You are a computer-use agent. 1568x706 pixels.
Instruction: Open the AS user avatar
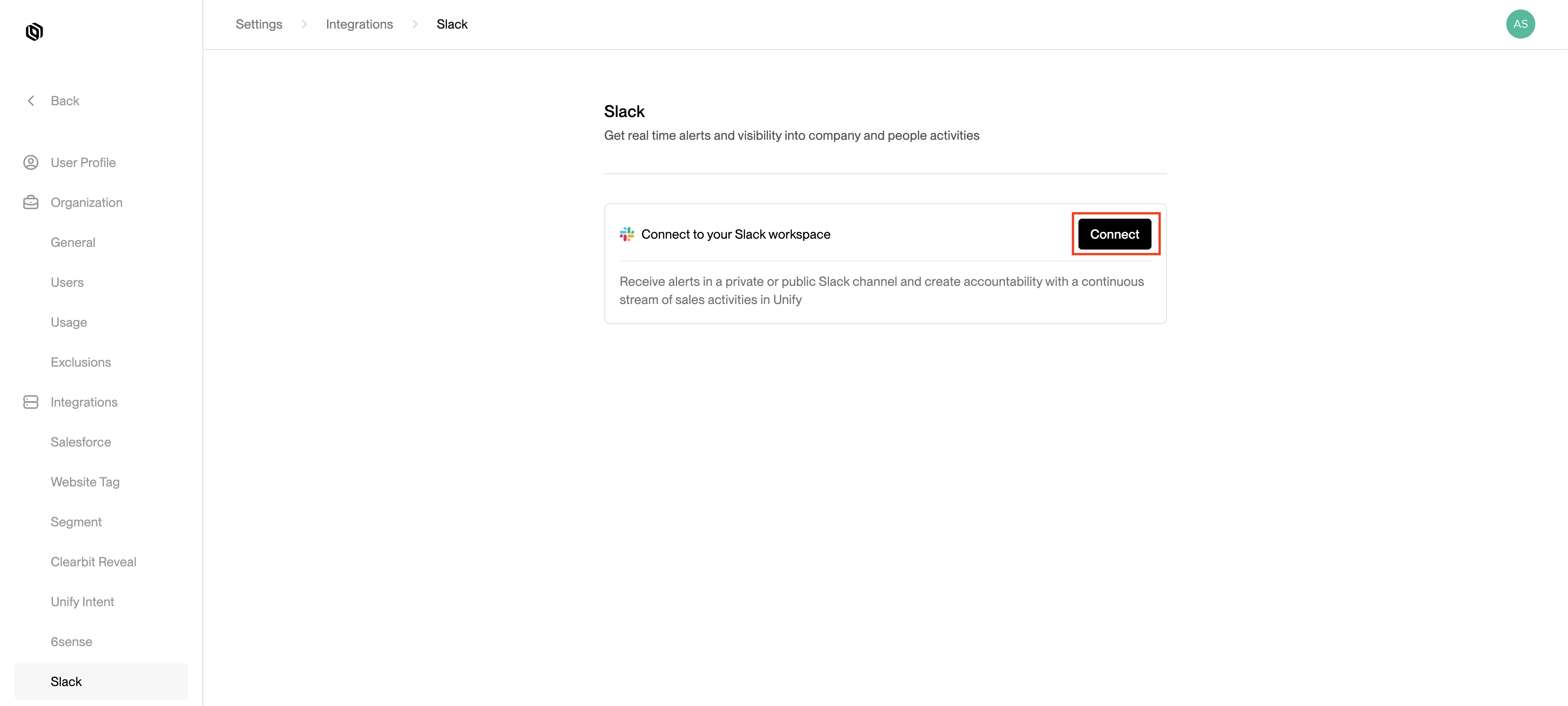point(1519,25)
